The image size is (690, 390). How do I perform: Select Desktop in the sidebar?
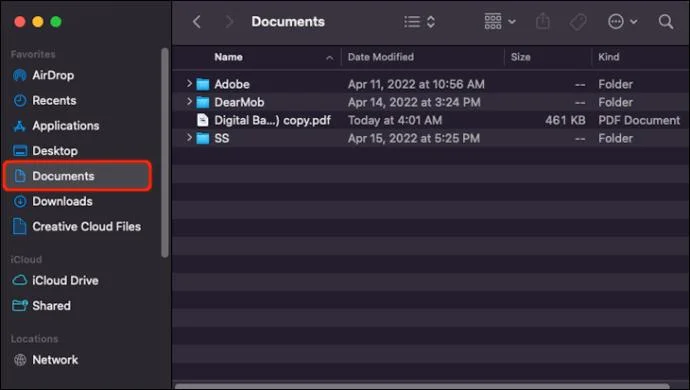[x=45, y=151]
